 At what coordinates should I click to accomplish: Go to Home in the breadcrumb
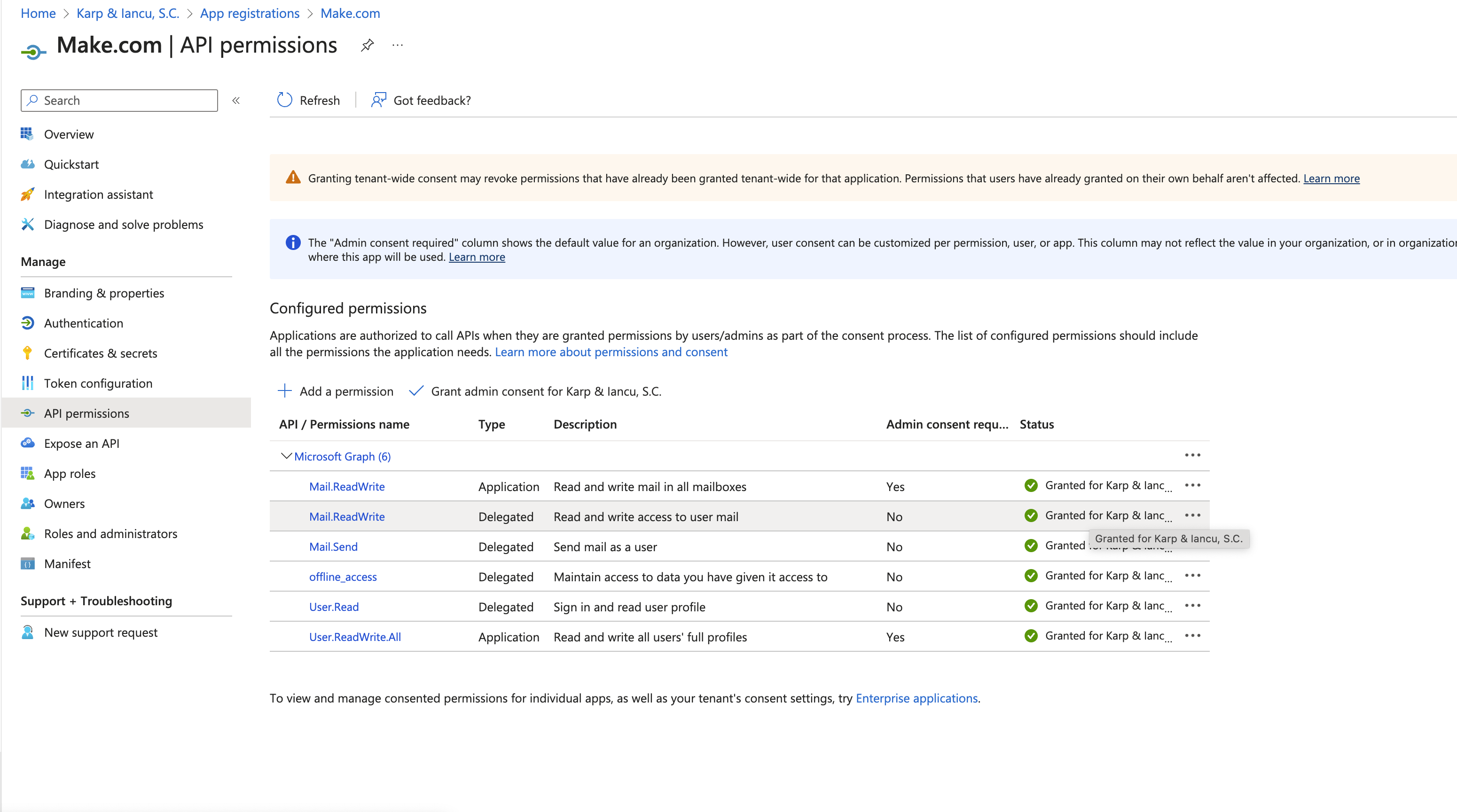pos(38,13)
